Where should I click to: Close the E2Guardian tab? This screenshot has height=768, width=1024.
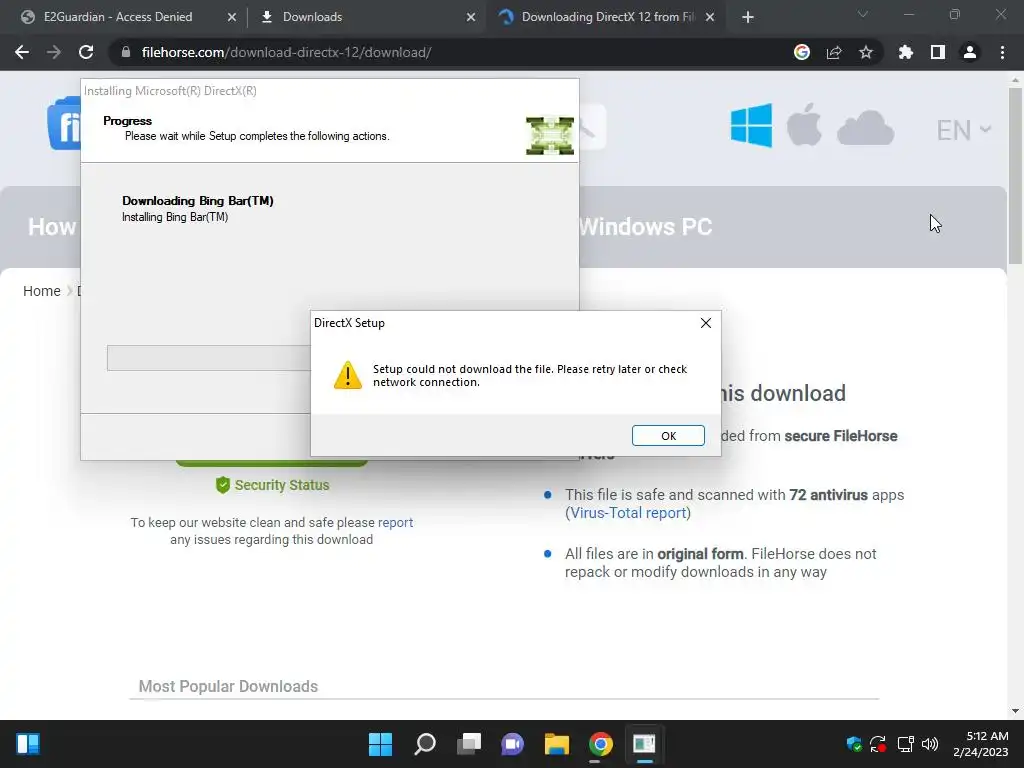pyautogui.click(x=232, y=17)
